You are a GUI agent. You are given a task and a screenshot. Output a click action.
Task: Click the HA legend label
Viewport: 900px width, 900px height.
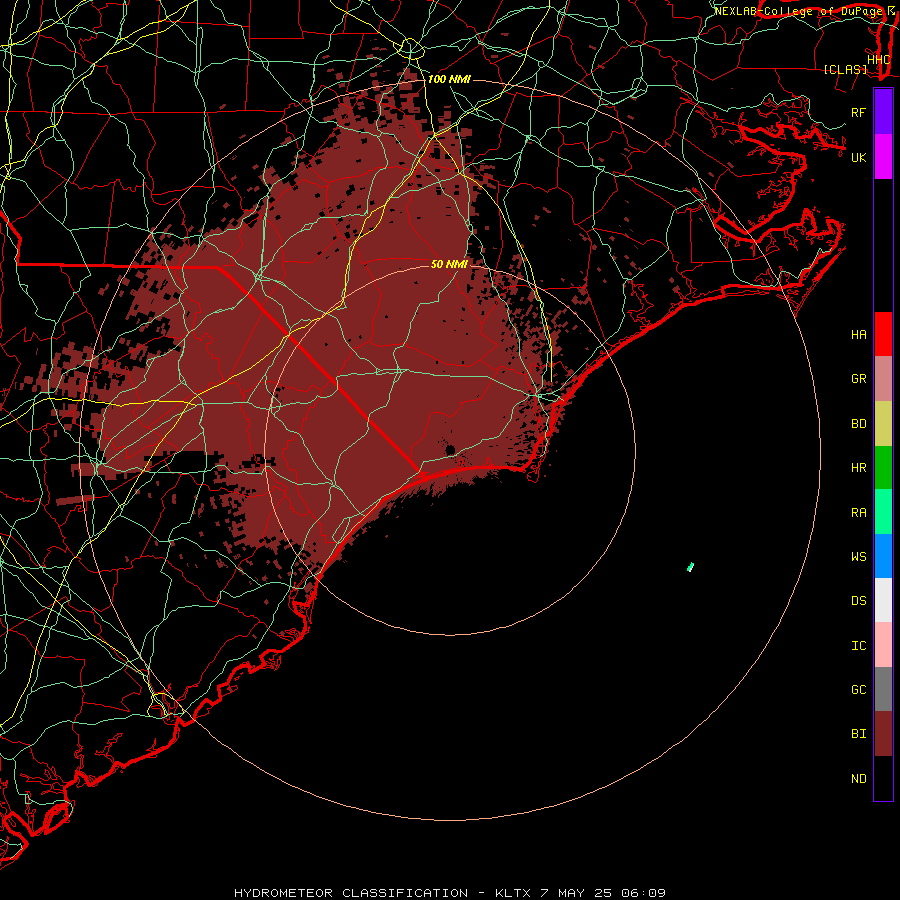click(x=858, y=335)
